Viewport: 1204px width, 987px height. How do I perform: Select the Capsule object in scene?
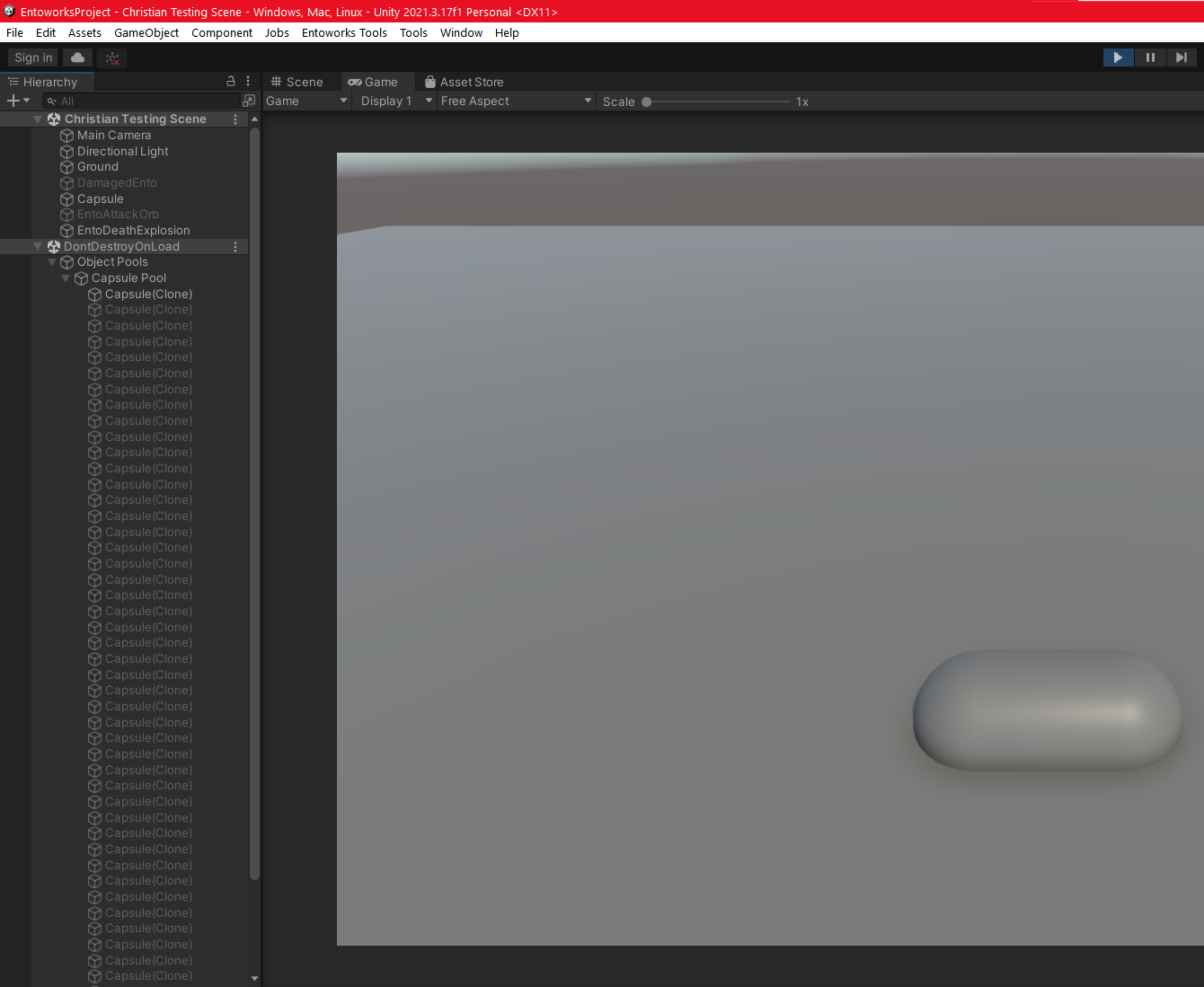(100, 198)
